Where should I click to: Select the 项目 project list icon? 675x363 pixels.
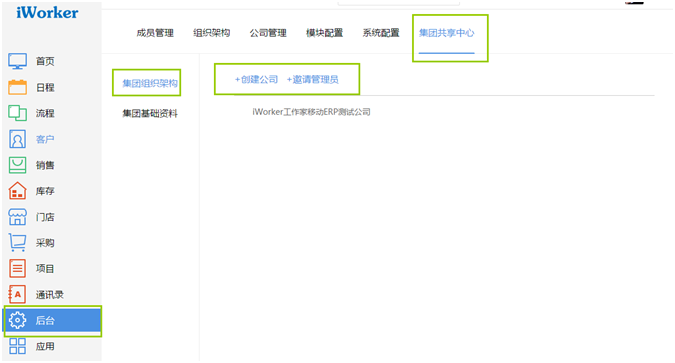pos(17,268)
